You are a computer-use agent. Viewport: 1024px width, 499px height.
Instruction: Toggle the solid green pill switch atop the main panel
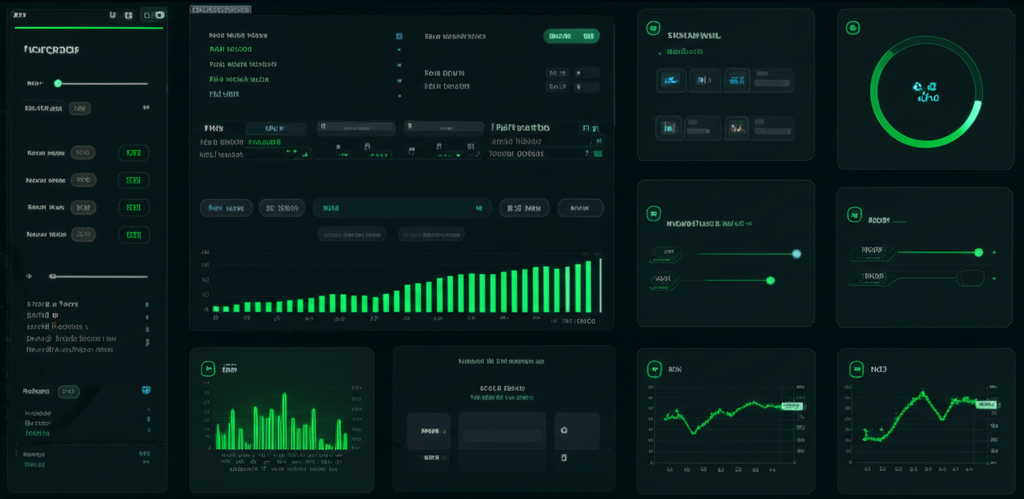pos(571,36)
